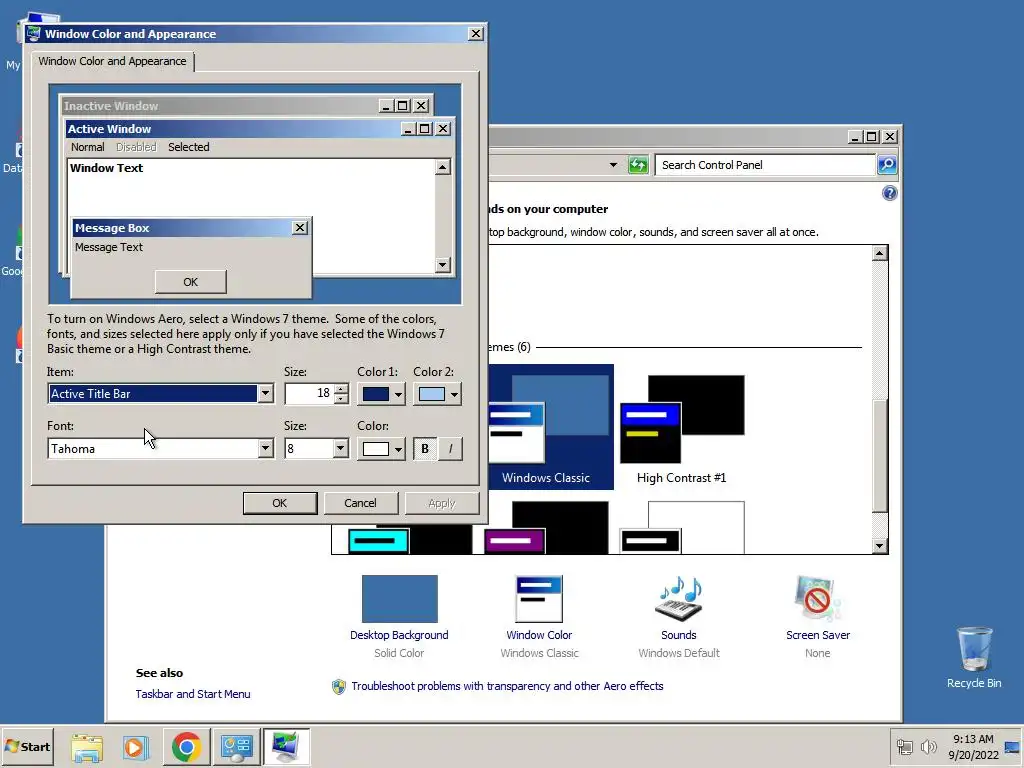
Task: Click the network icon in the system tray
Action: 904,746
